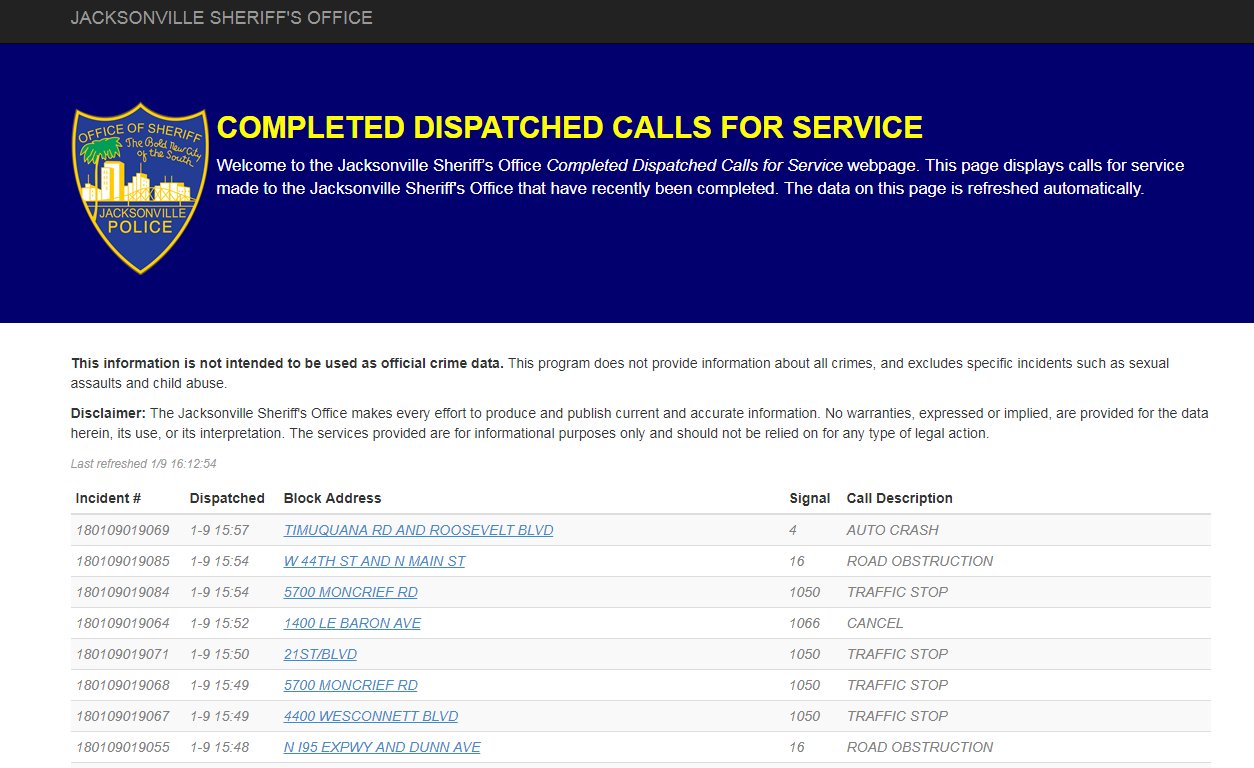Click the Completed Dispatched Calls for Service heading
1254x768 pixels.
coord(570,128)
